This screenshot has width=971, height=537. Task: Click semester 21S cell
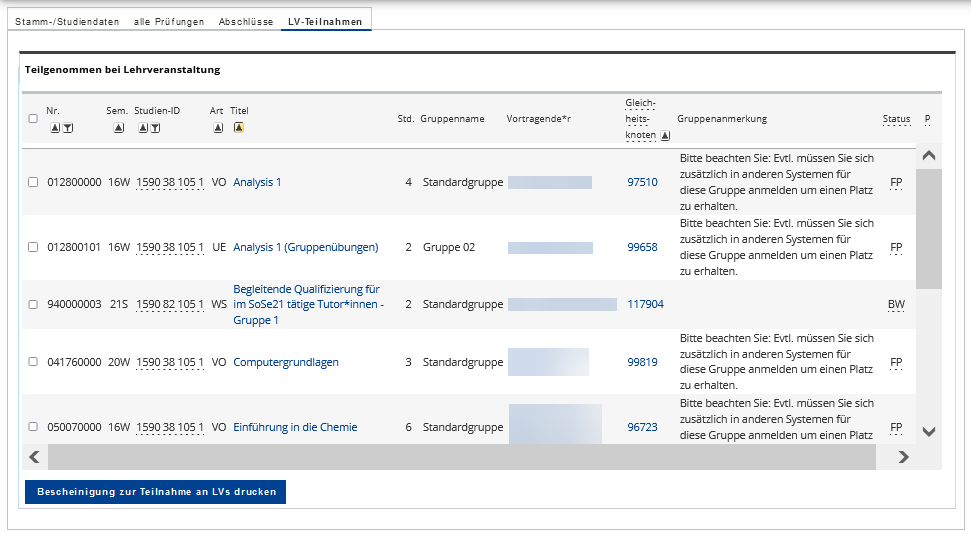coord(119,304)
